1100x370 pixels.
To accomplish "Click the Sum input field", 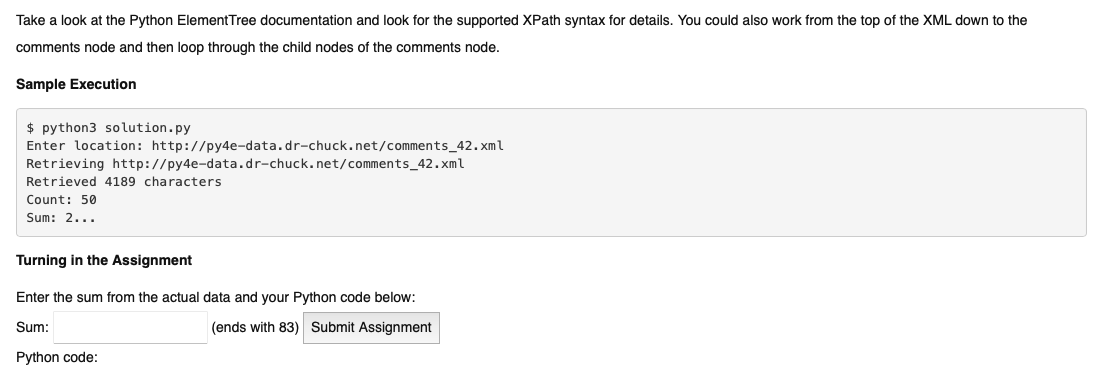I will [130, 328].
